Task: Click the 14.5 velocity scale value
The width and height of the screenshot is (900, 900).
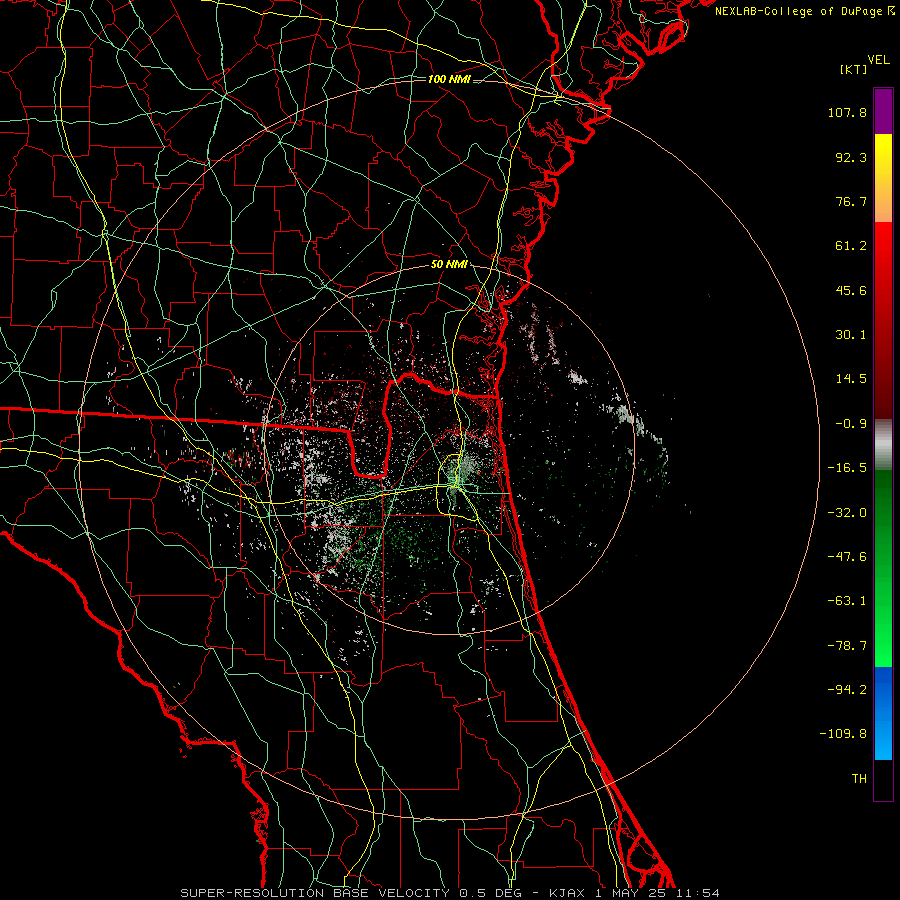Action: pyautogui.click(x=851, y=379)
